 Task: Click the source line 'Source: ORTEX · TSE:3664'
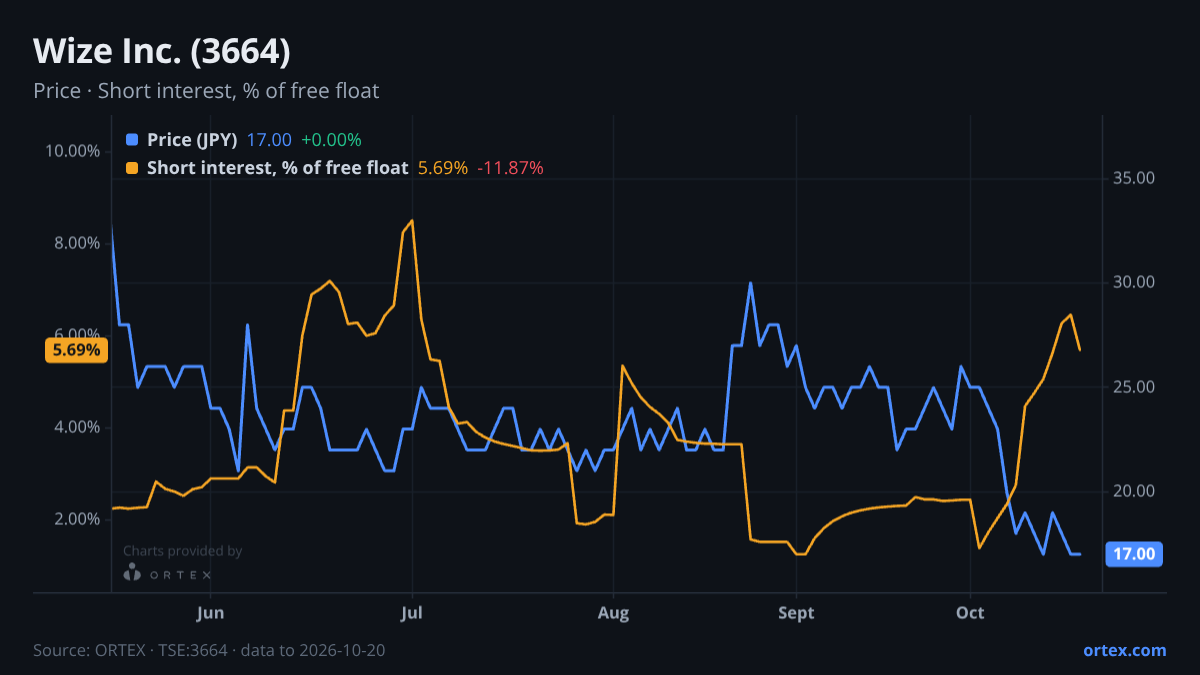click(130, 650)
